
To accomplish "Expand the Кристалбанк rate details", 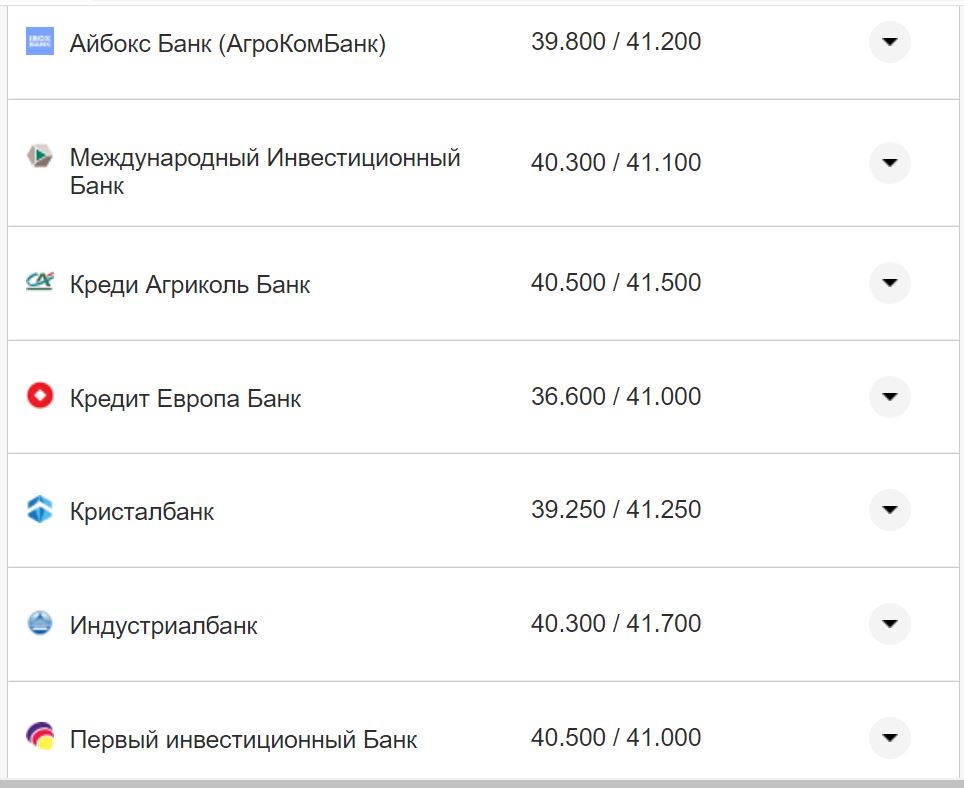I will [x=889, y=510].
